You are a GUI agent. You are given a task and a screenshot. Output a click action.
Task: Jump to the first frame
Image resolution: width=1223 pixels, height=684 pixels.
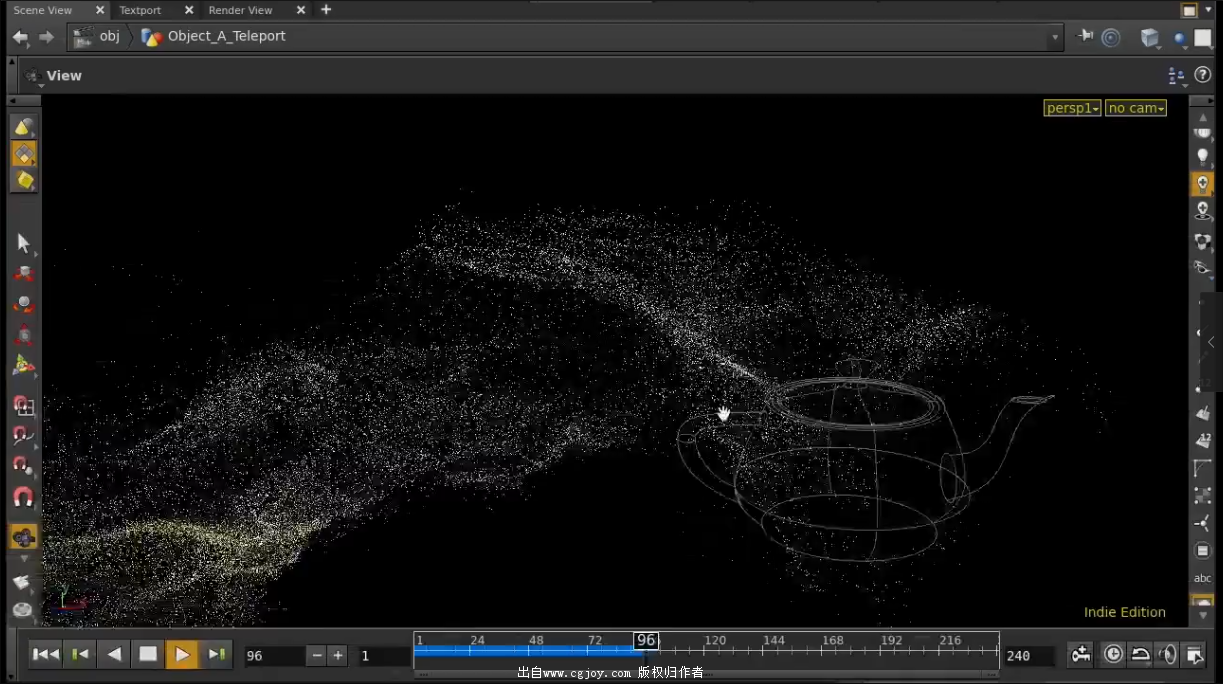click(x=46, y=654)
